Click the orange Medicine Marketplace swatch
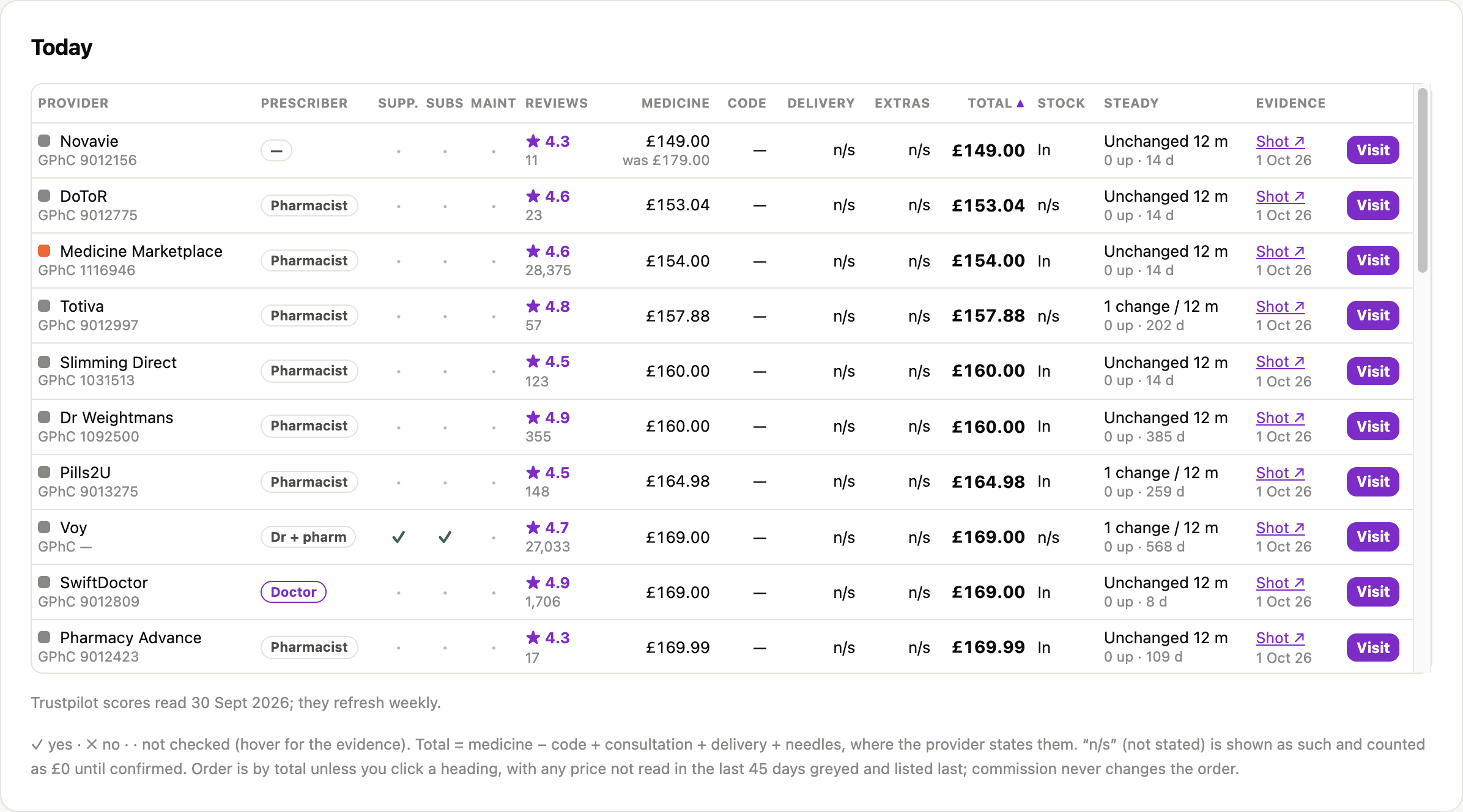 pos(44,251)
